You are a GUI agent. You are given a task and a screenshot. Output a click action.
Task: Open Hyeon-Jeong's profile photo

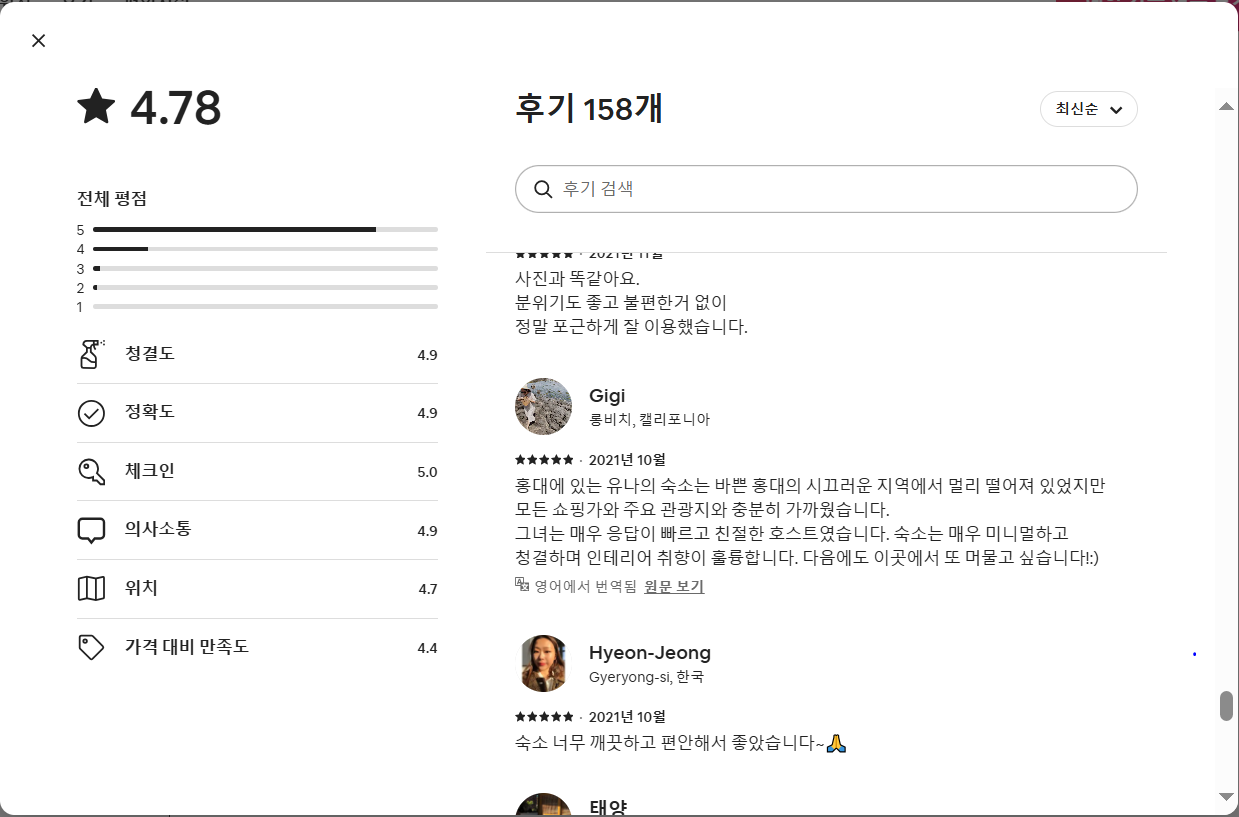point(543,663)
